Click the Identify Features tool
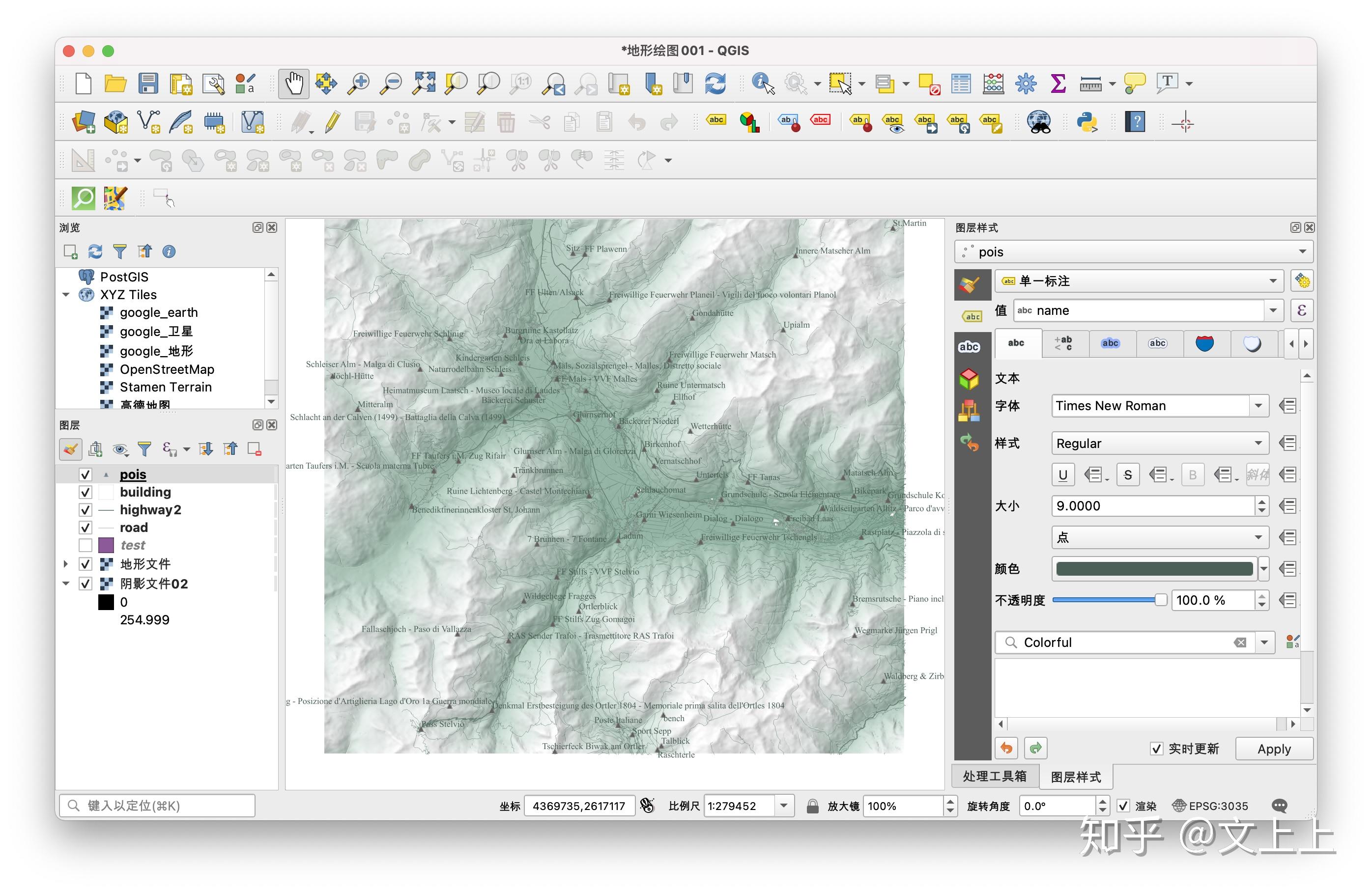This screenshot has width=1372, height=893. click(763, 84)
